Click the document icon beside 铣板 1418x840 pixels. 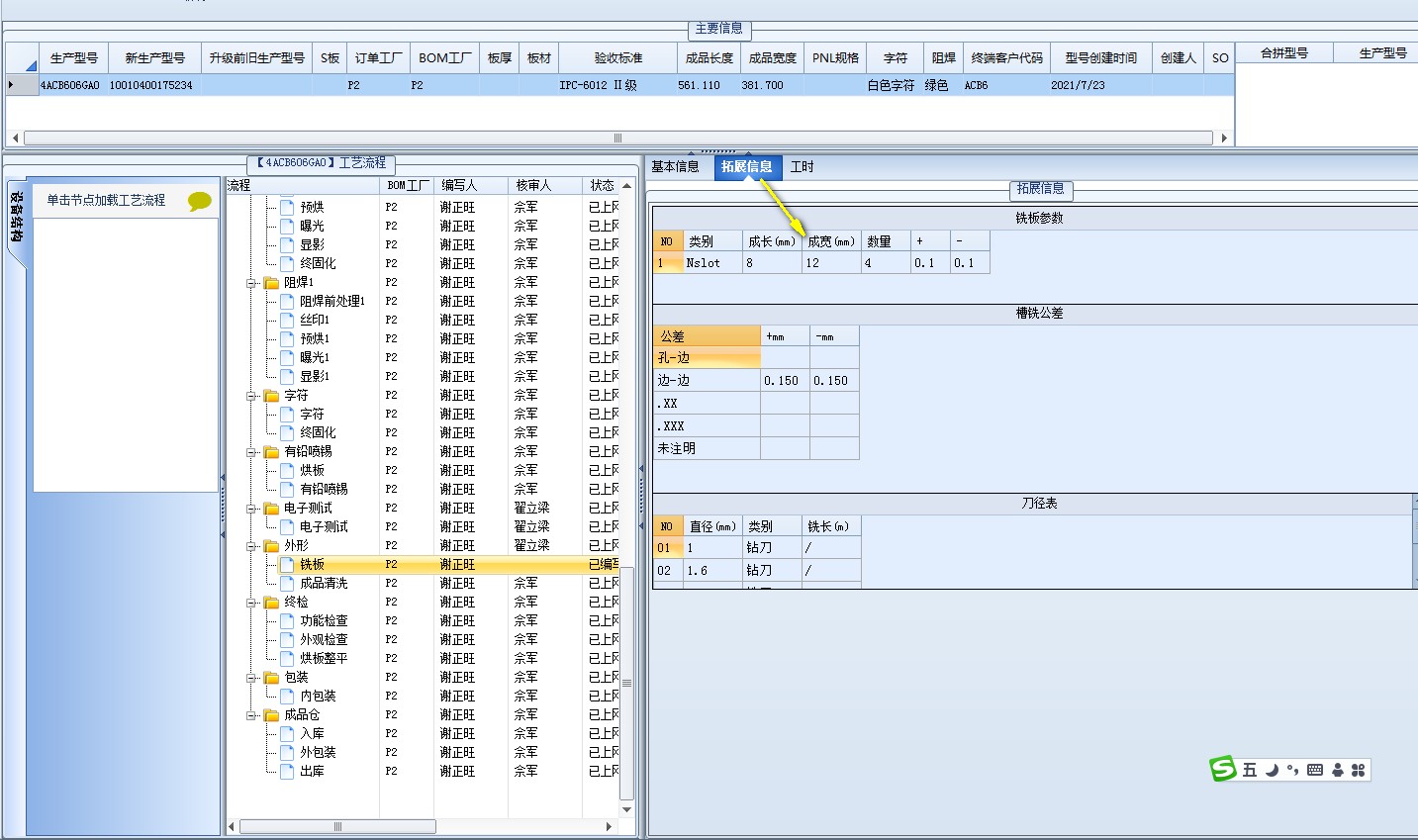coord(287,565)
